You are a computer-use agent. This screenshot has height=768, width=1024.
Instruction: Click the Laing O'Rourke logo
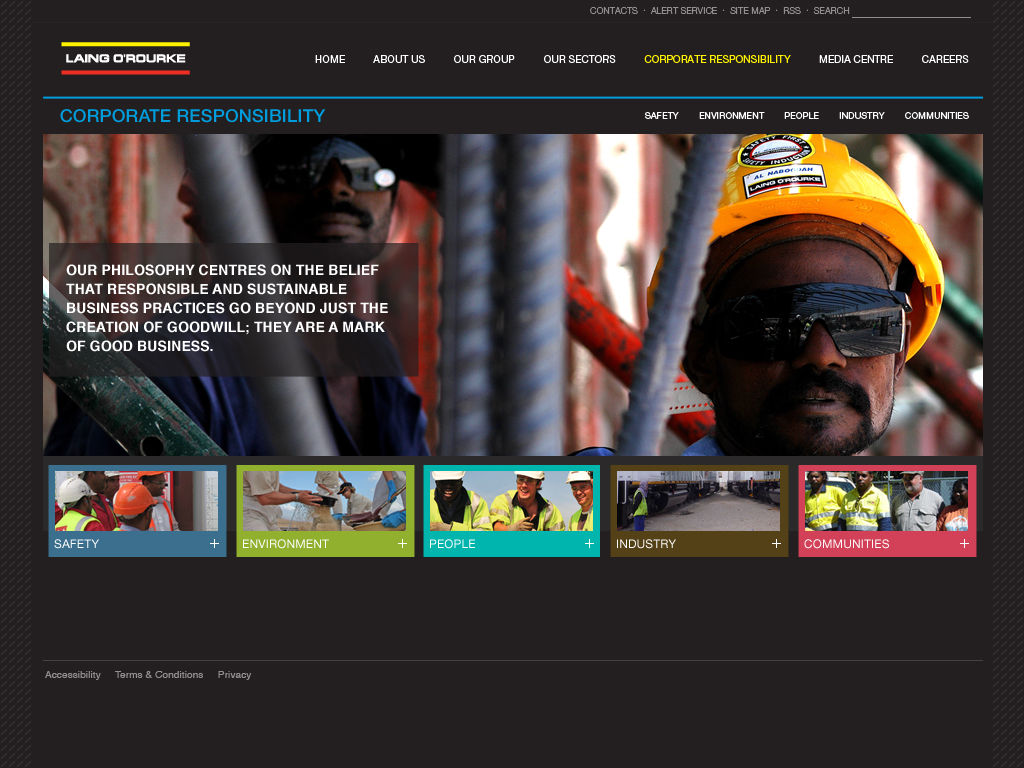coord(125,58)
